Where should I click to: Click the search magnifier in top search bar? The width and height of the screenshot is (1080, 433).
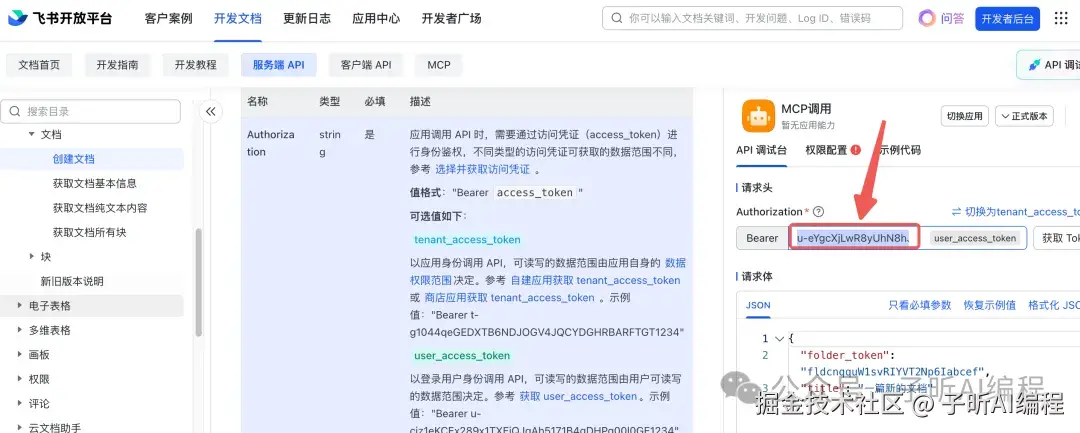(616, 19)
